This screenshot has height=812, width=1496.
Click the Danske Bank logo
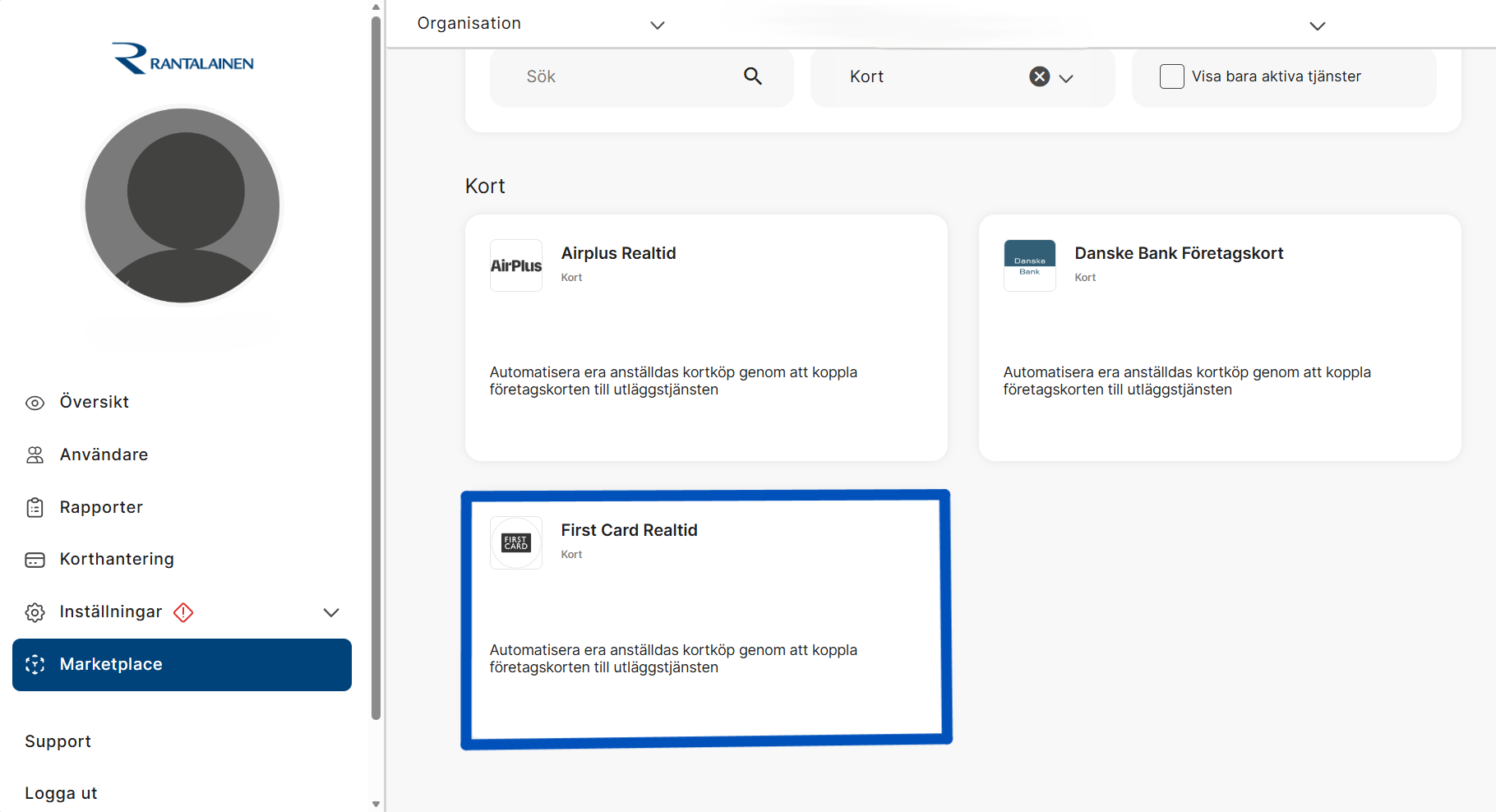click(1030, 265)
